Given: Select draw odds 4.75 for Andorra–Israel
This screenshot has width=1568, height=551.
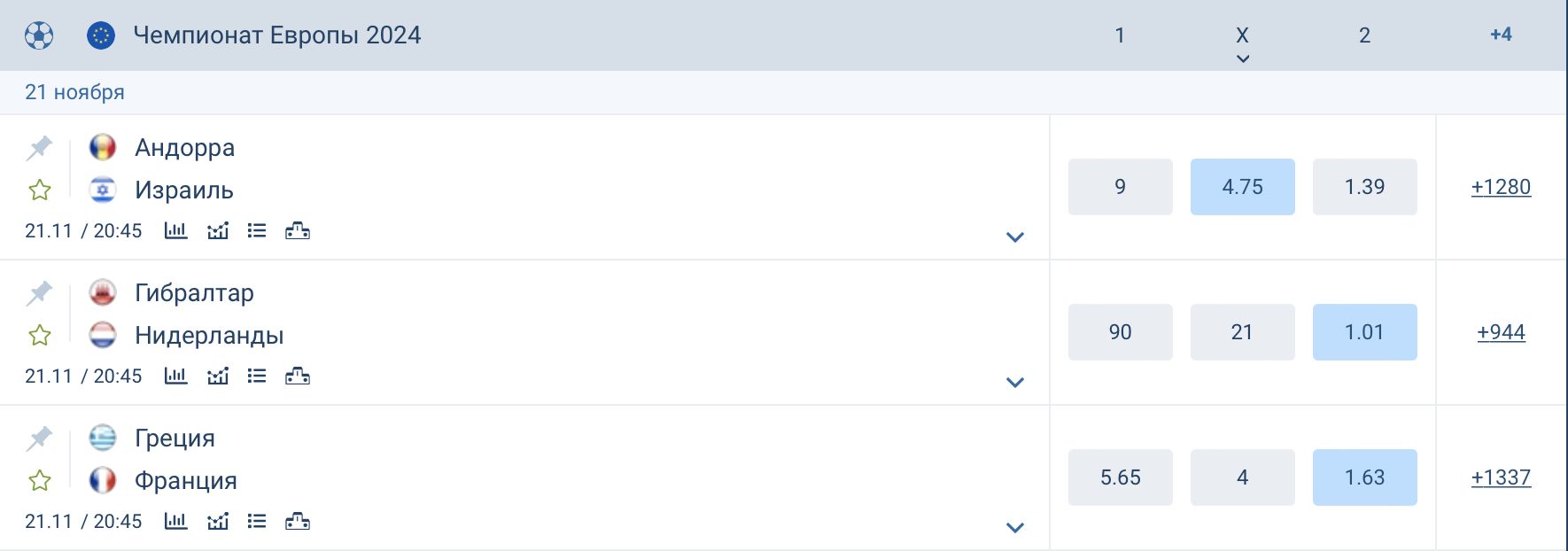Looking at the screenshot, I should pos(1242,187).
